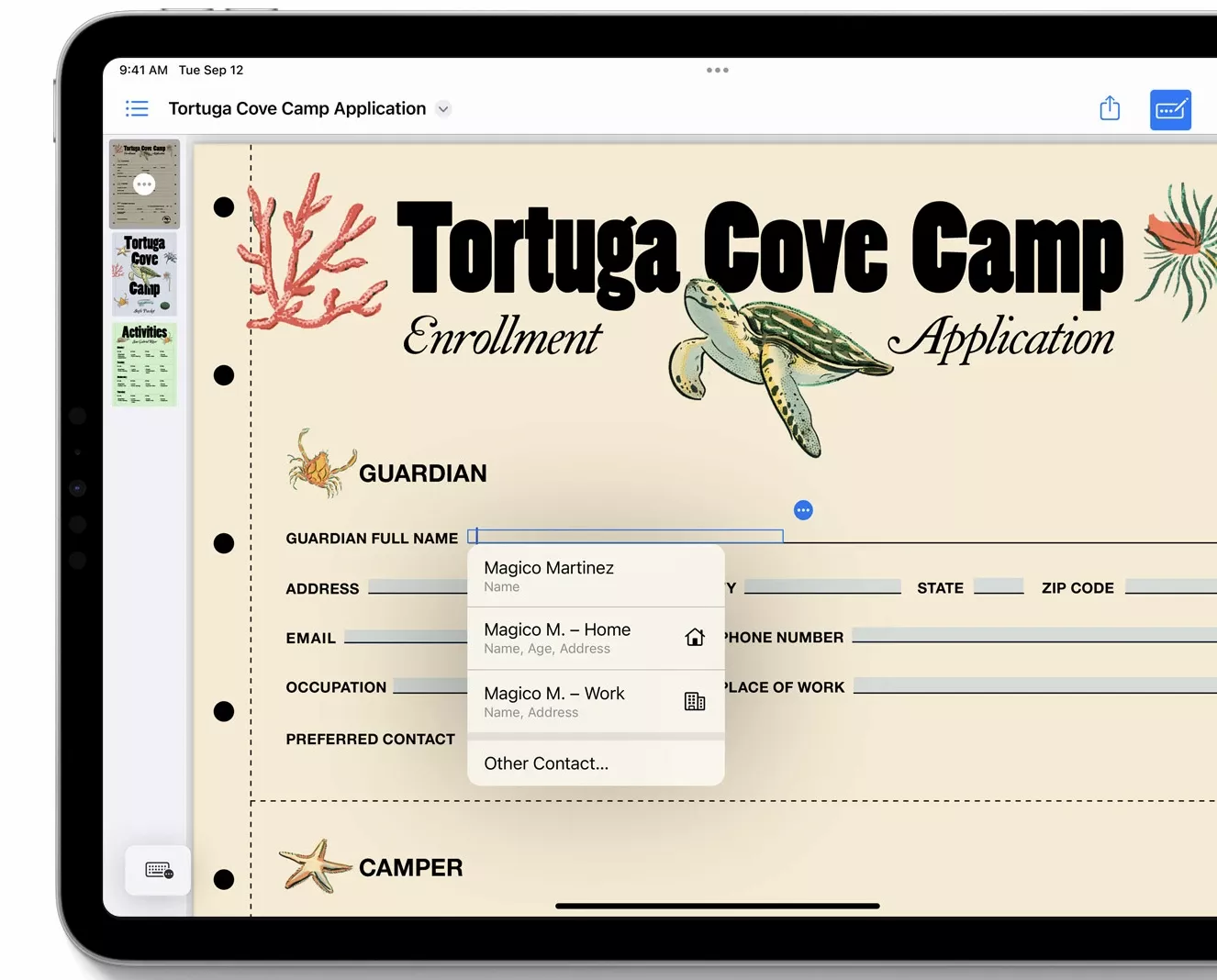The width and height of the screenshot is (1217, 980).
Task: Tap the house icon for Home contact
Action: 695,638
